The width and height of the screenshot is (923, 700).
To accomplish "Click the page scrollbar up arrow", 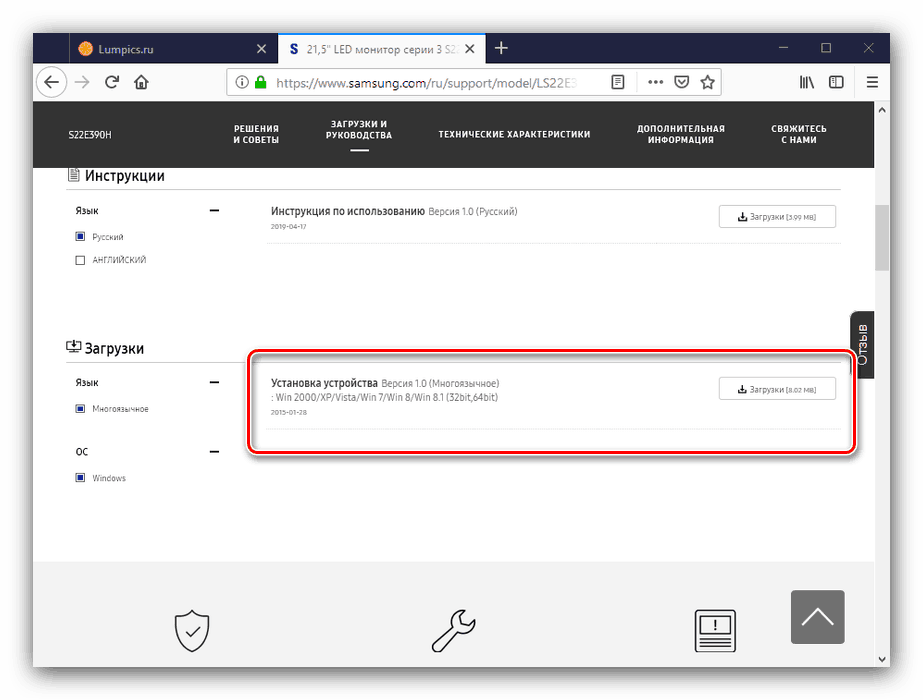I will point(882,110).
